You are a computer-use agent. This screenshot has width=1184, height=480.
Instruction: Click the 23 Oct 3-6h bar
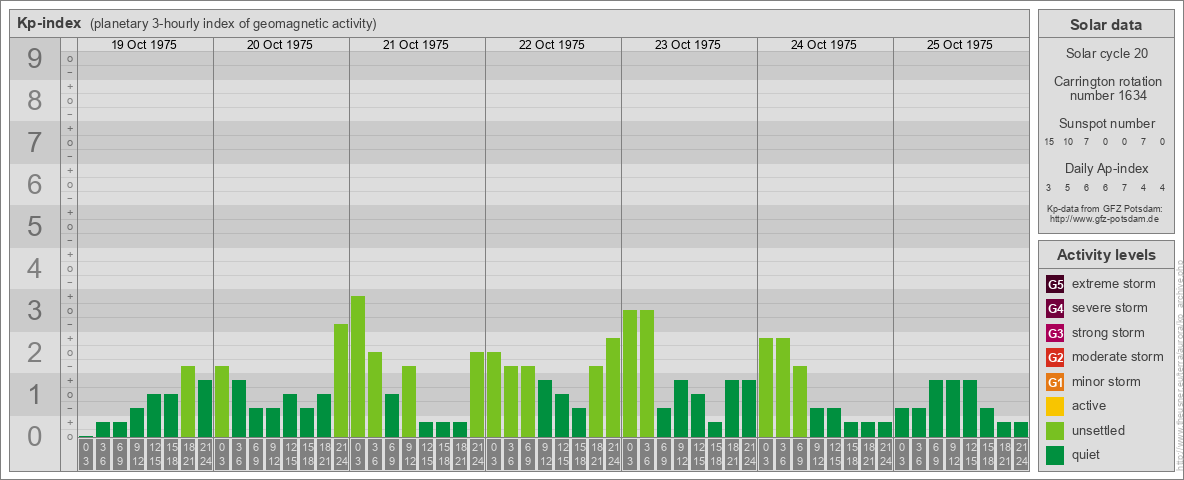(646, 374)
